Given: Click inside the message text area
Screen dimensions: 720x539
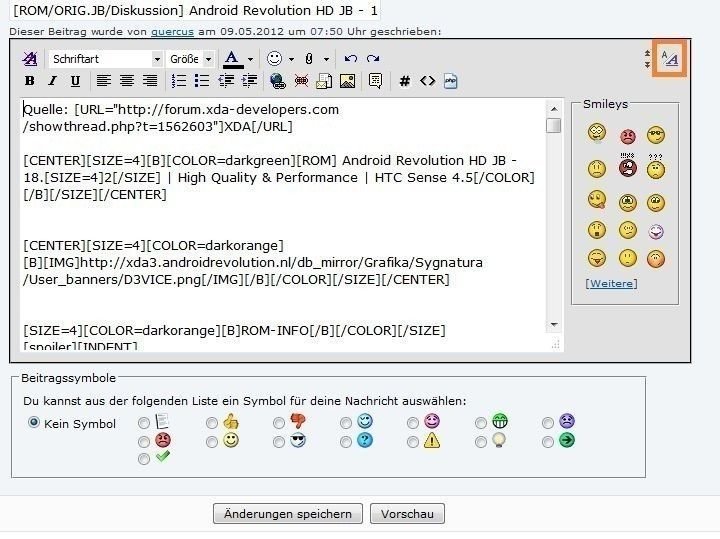Looking at the screenshot, I should pos(283,225).
